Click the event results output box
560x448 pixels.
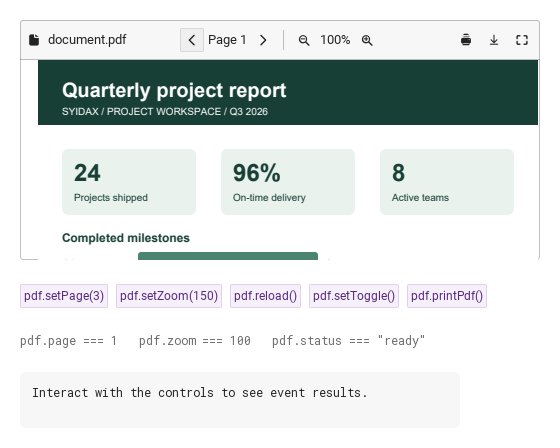(240, 400)
